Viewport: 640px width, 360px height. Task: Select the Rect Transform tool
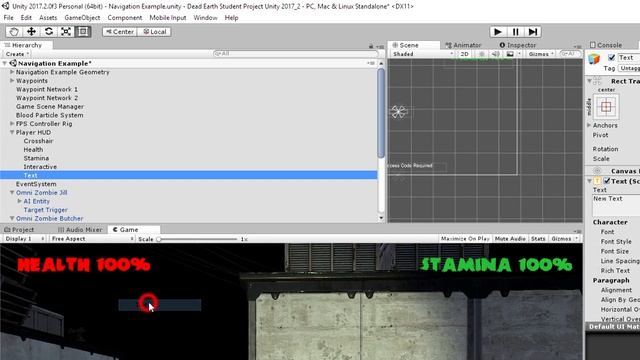(83, 32)
